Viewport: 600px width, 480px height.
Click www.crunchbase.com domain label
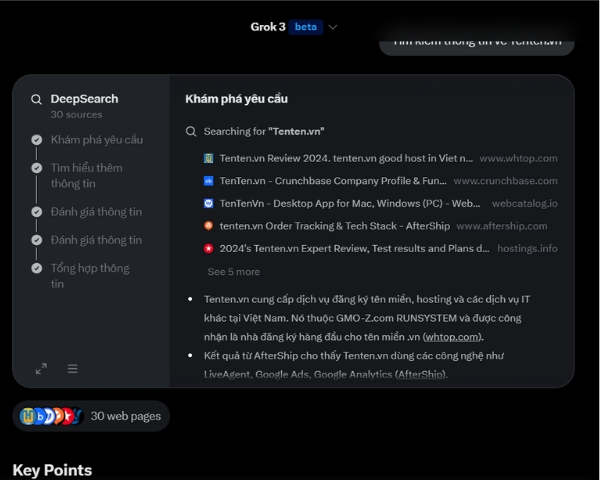point(505,181)
